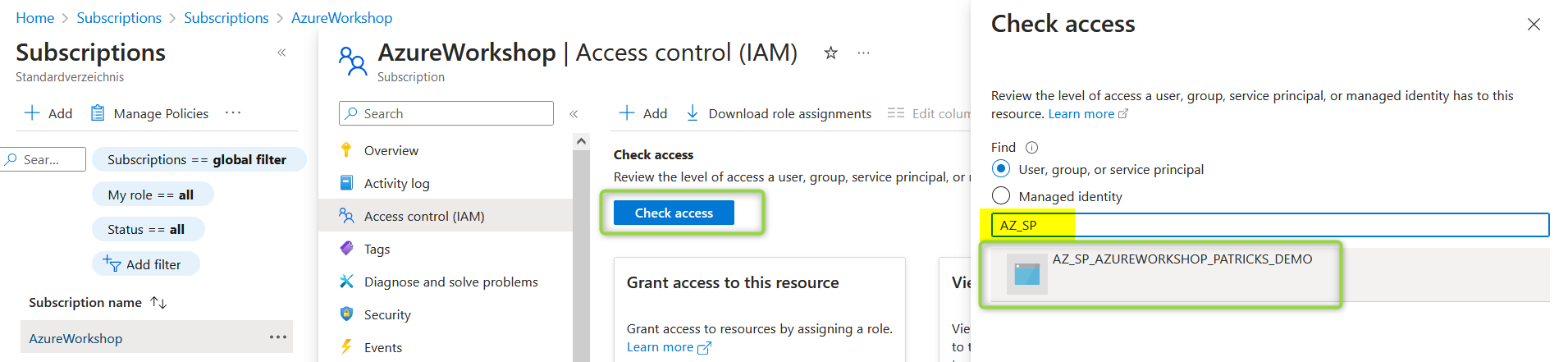
Task: Click the Overview key icon
Action: coord(346,149)
